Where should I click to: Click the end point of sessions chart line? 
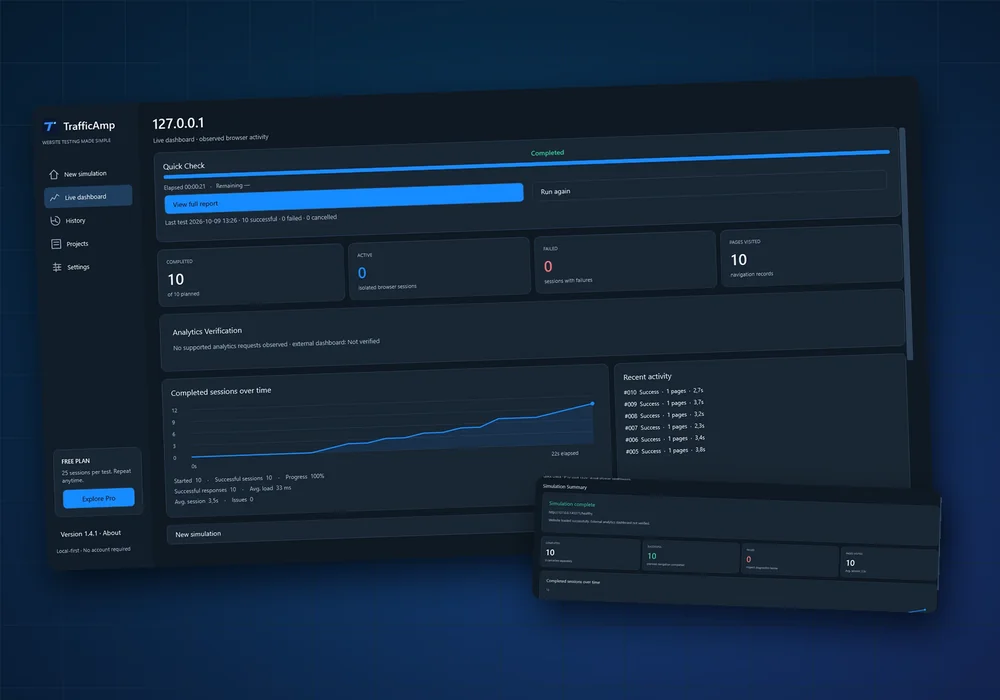[592, 404]
